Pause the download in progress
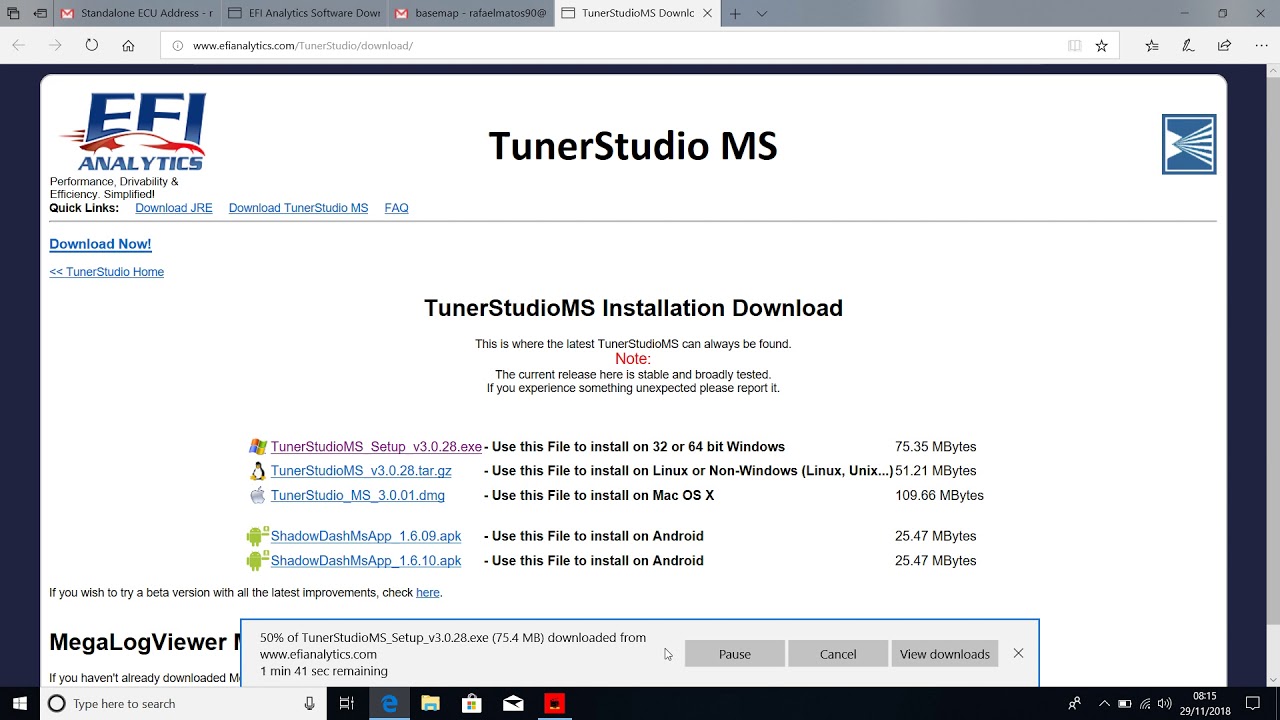This screenshot has height=720, width=1280. coord(734,654)
